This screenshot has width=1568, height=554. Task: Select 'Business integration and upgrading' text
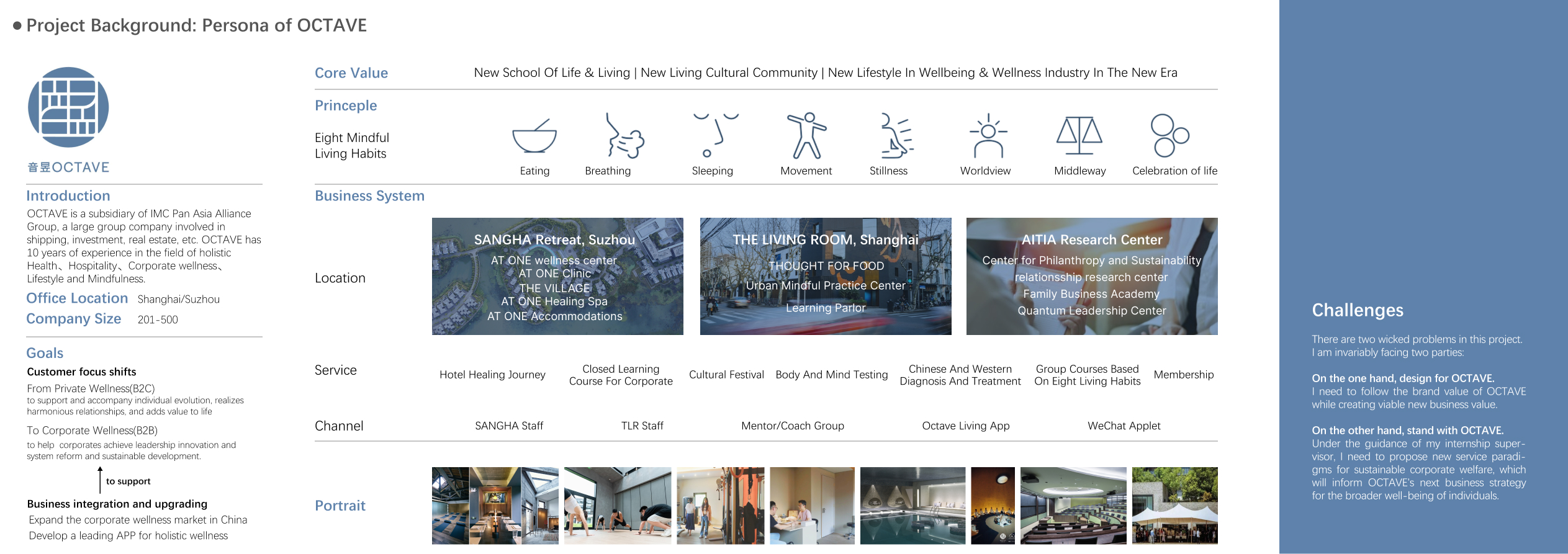pos(117,504)
